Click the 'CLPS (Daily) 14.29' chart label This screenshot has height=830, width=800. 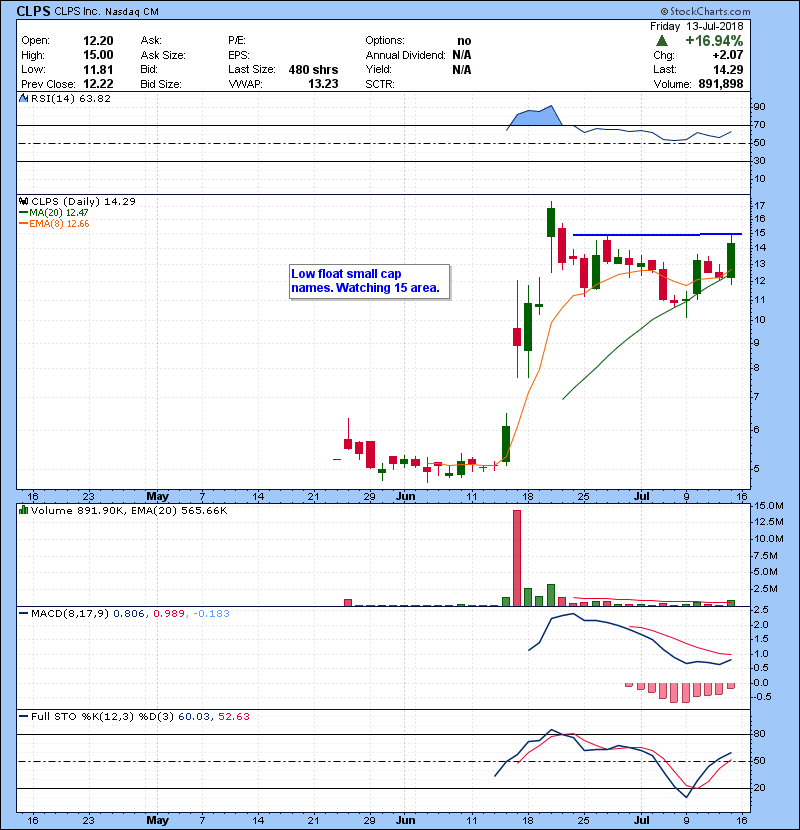pyautogui.click(x=83, y=201)
